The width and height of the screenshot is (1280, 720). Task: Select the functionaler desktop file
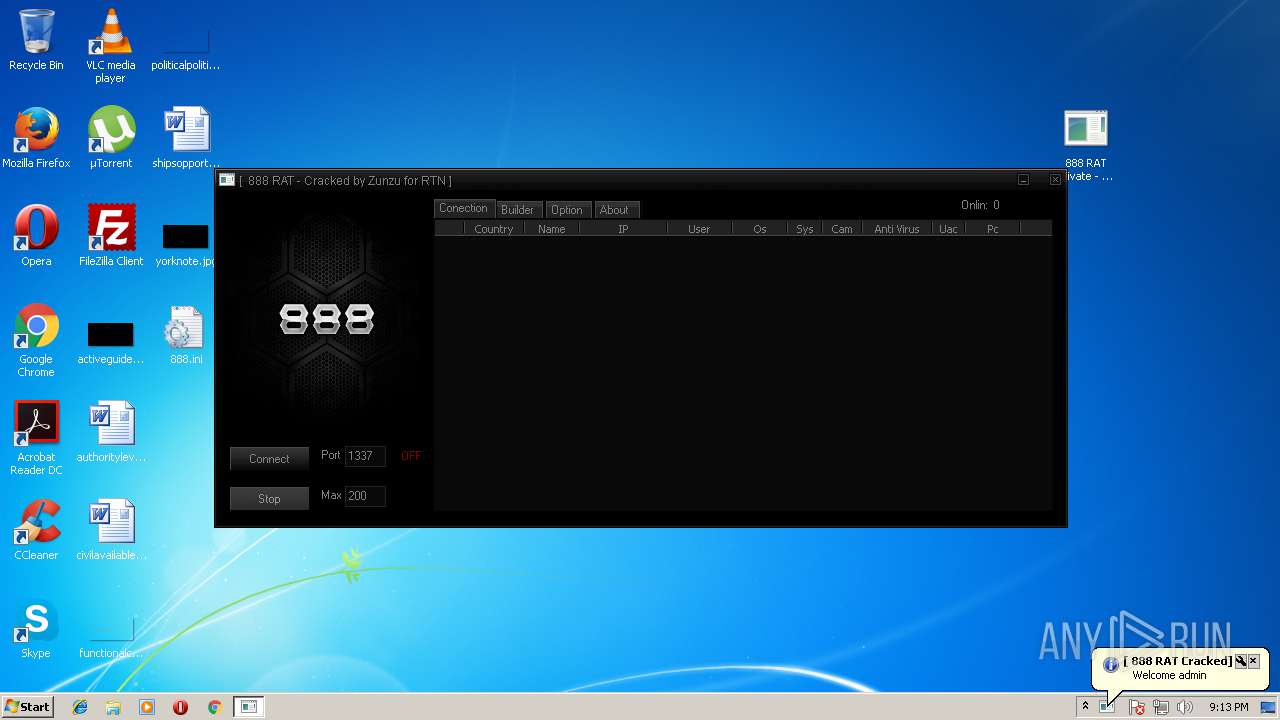pyautogui.click(x=111, y=636)
